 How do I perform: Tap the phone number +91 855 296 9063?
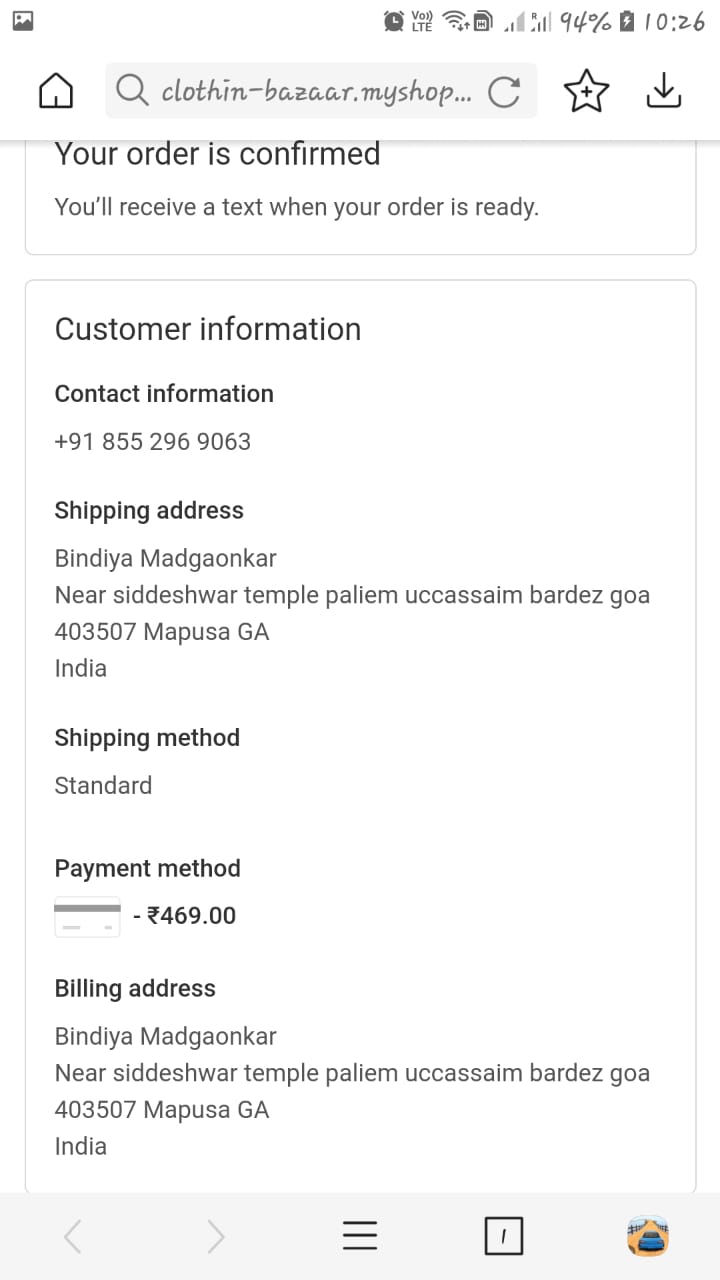[x=153, y=442]
